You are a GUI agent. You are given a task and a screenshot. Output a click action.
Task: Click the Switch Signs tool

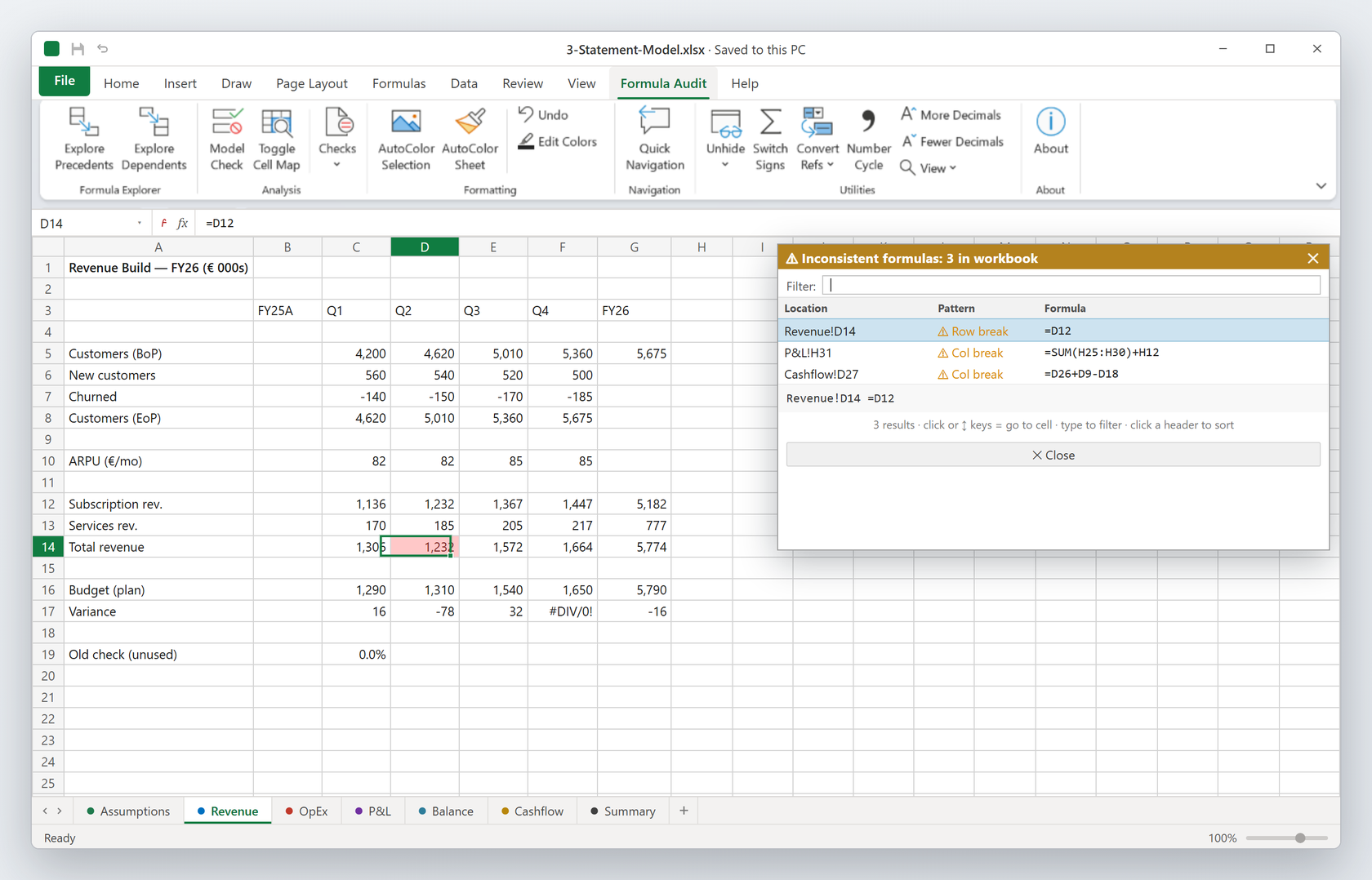[769, 139]
